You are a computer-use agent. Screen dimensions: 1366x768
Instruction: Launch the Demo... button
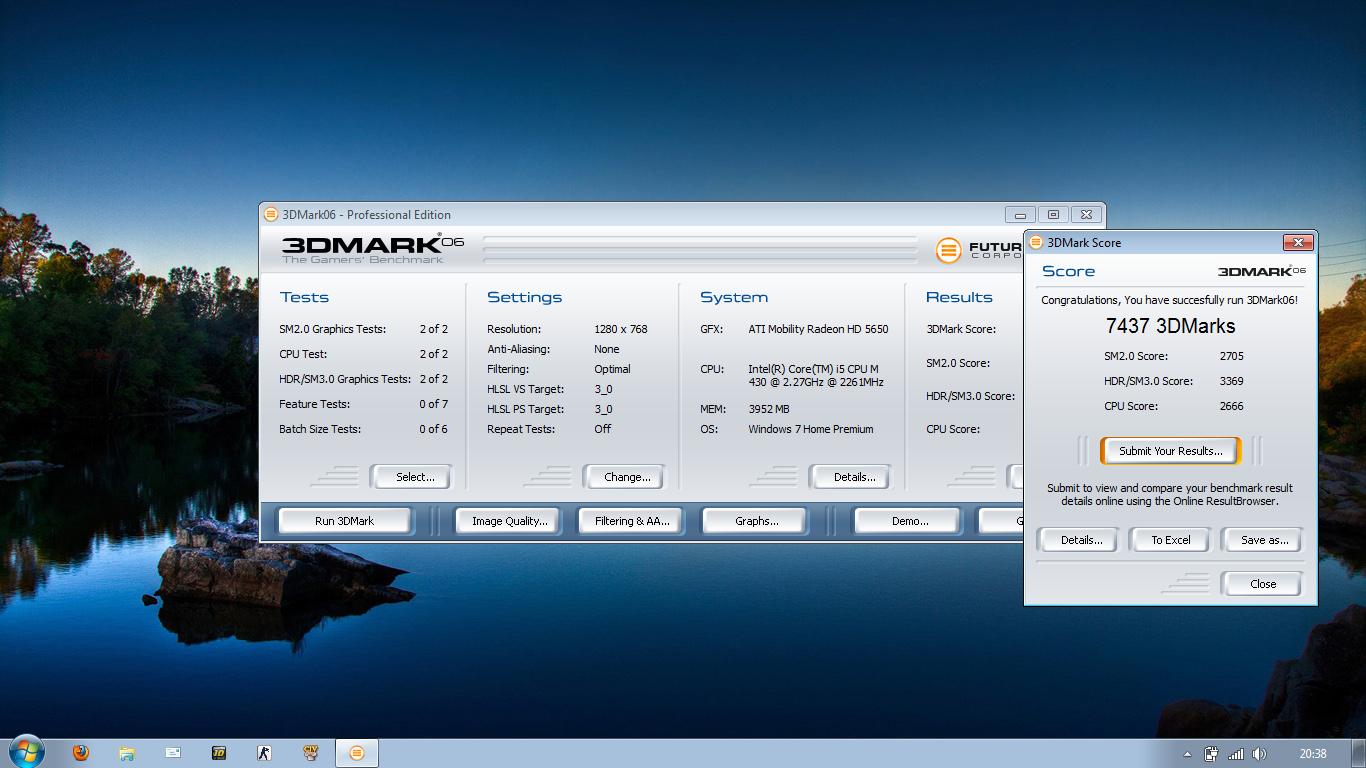pyautogui.click(x=907, y=521)
